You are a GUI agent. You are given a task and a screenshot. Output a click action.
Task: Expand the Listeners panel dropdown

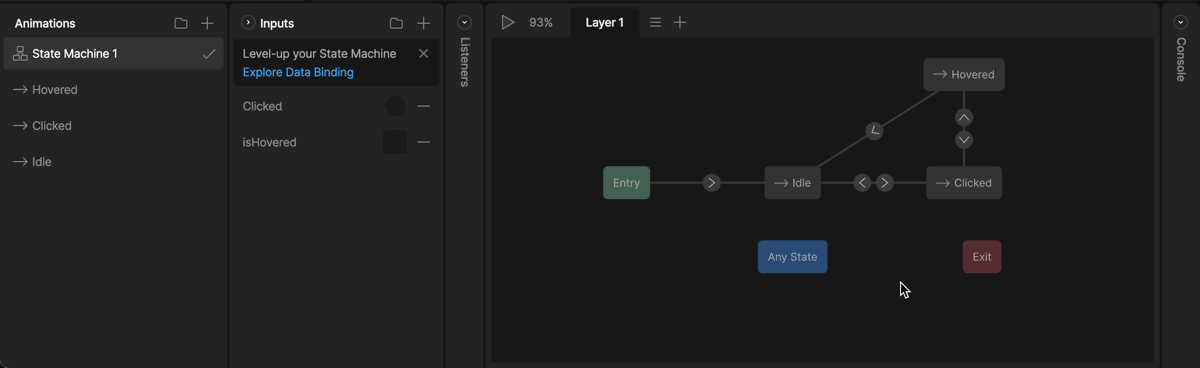coord(464,22)
